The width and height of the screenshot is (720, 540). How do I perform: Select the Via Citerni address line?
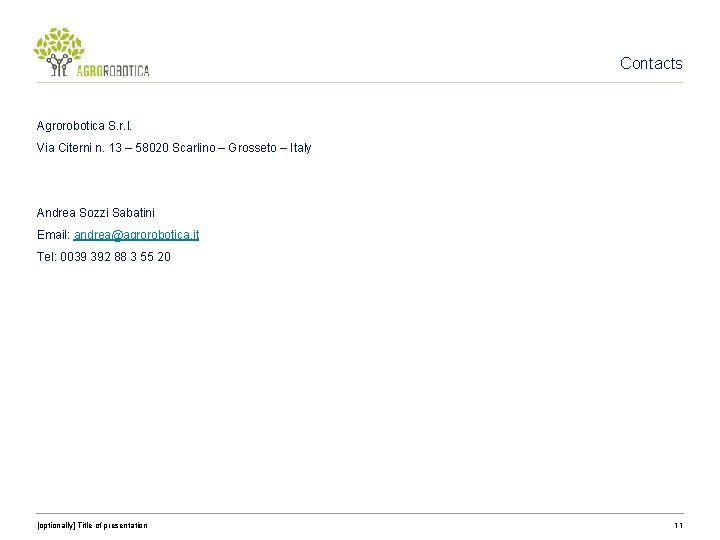tap(174, 148)
